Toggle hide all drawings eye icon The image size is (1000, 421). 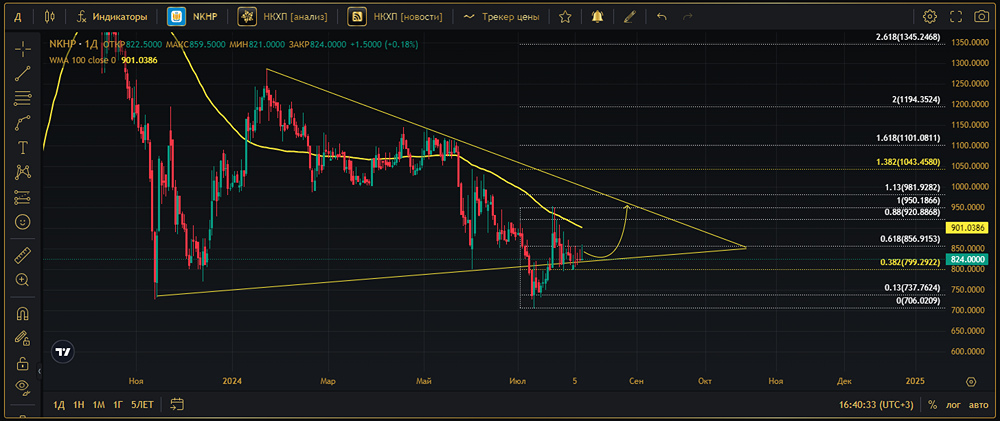(x=24, y=387)
